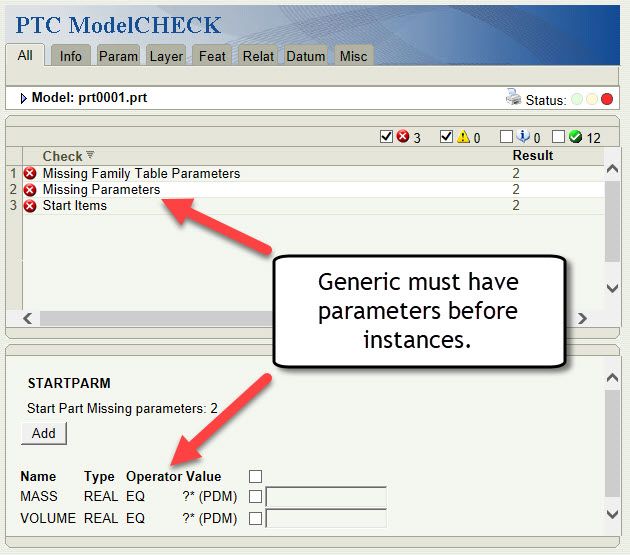The height and width of the screenshot is (555, 630).
Task: Open the Misc tab
Action: point(354,56)
